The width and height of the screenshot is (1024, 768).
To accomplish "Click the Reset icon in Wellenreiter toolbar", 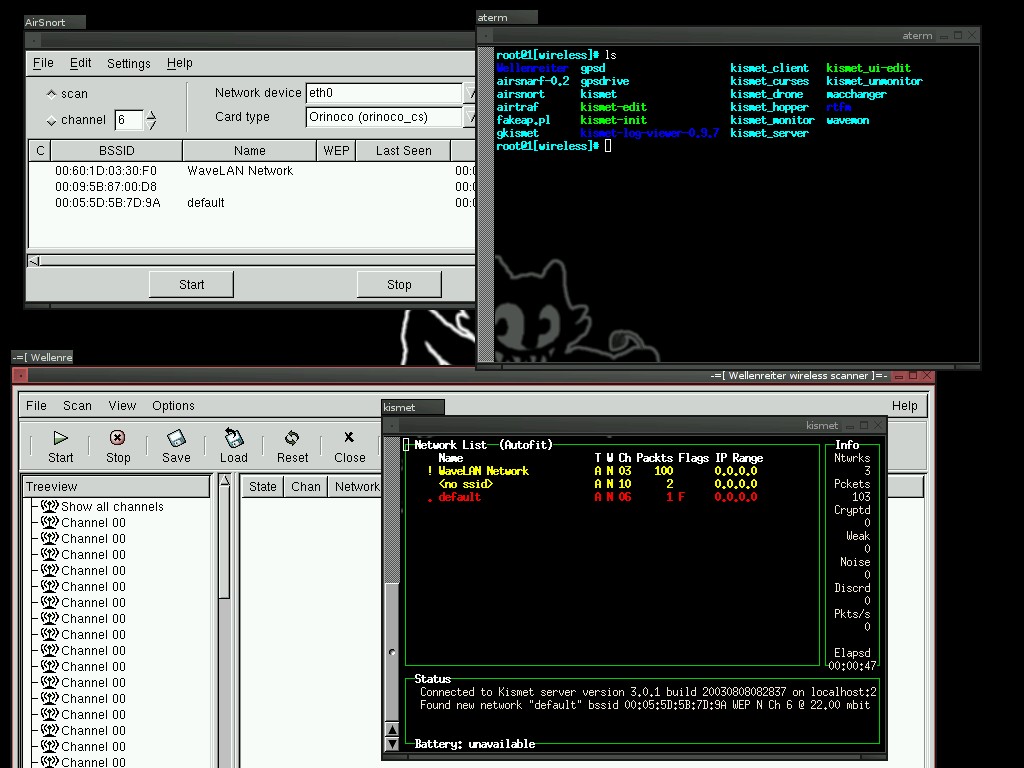I will pyautogui.click(x=292, y=438).
